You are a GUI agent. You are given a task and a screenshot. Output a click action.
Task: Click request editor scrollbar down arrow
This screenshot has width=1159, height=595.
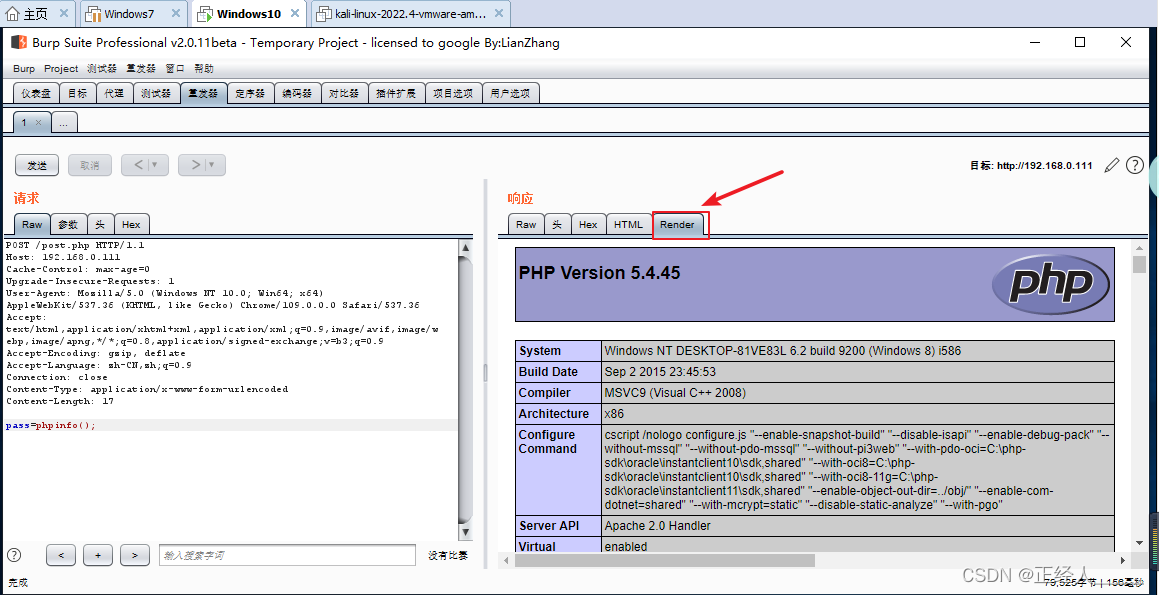[466, 531]
